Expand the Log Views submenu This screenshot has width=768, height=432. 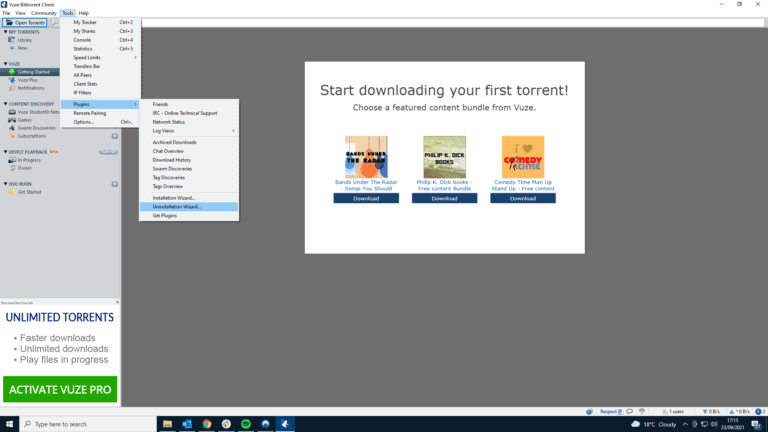pyautogui.click(x=192, y=131)
